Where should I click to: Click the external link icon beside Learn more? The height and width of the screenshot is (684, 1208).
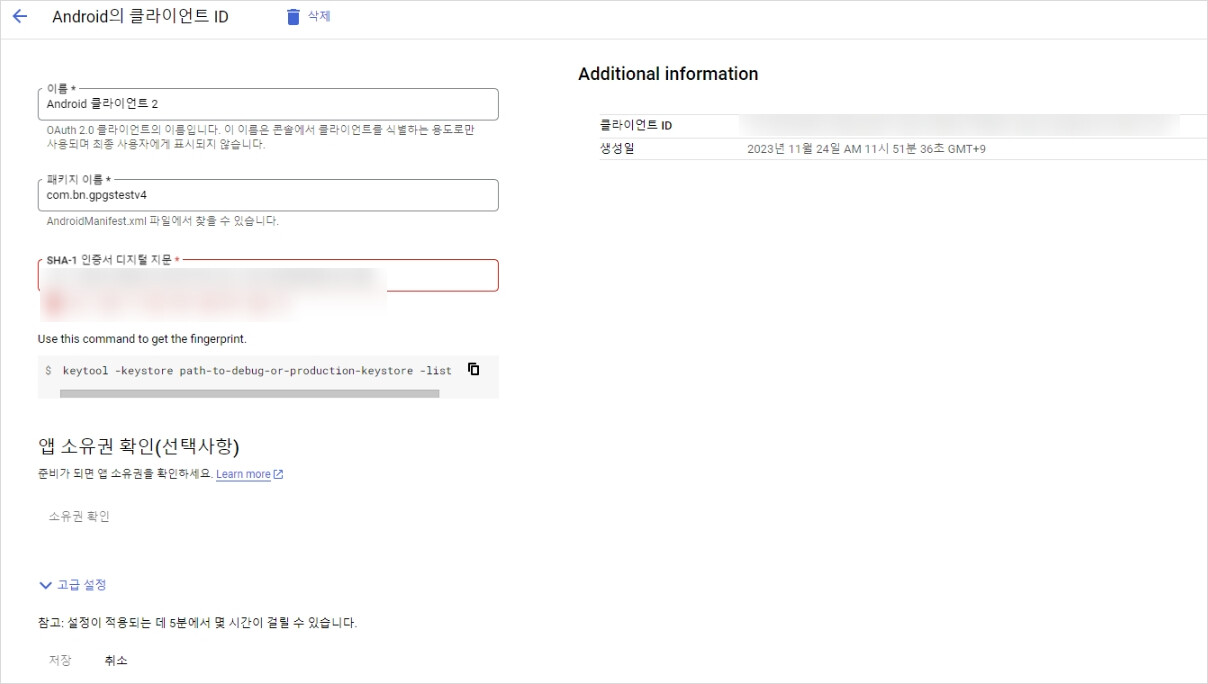pos(279,474)
